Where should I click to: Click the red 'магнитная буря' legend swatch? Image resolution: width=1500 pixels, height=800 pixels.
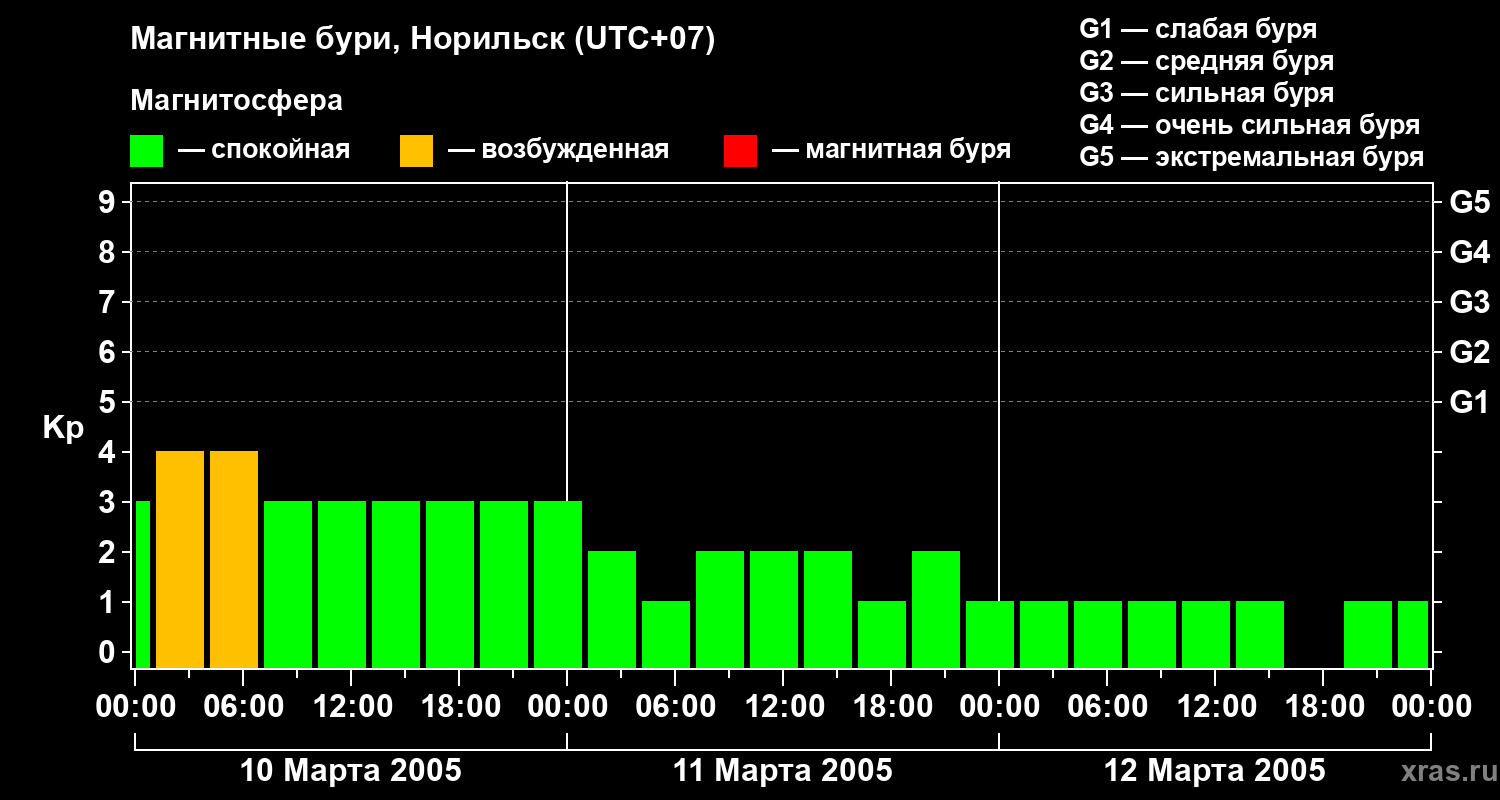[740, 151]
